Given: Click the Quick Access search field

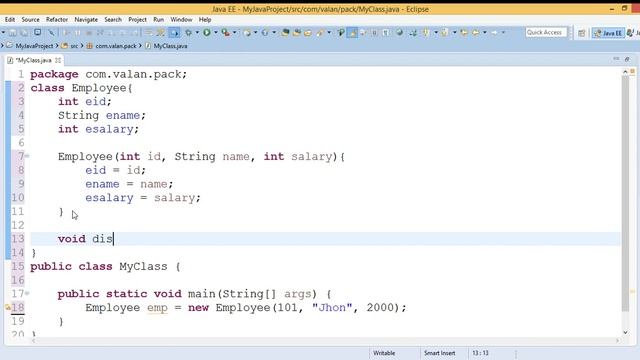Looking at the screenshot, I should click(x=546, y=32).
